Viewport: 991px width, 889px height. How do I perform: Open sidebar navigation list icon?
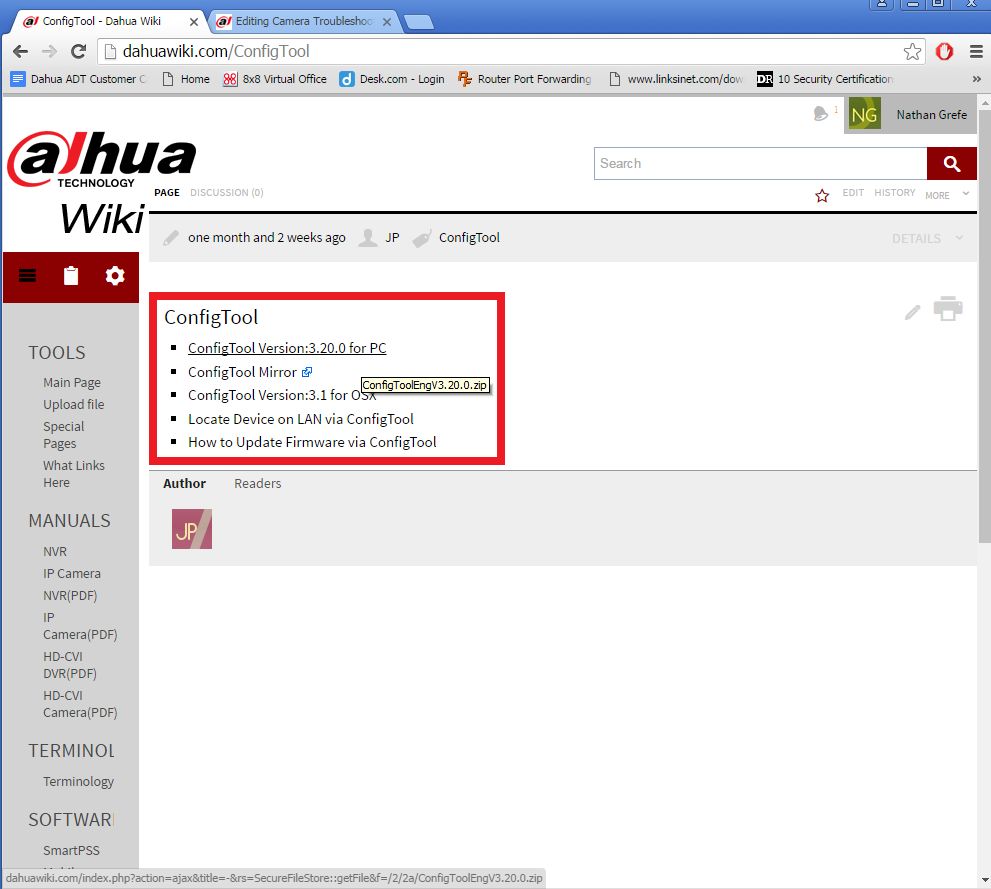tap(27, 276)
